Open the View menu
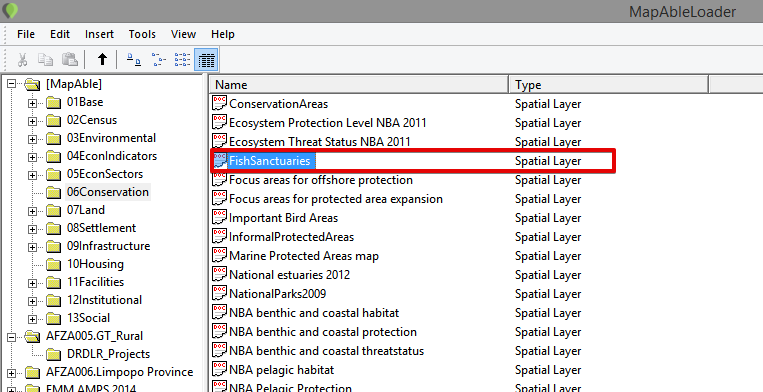Image resolution: width=763 pixels, height=392 pixels. [x=183, y=34]
